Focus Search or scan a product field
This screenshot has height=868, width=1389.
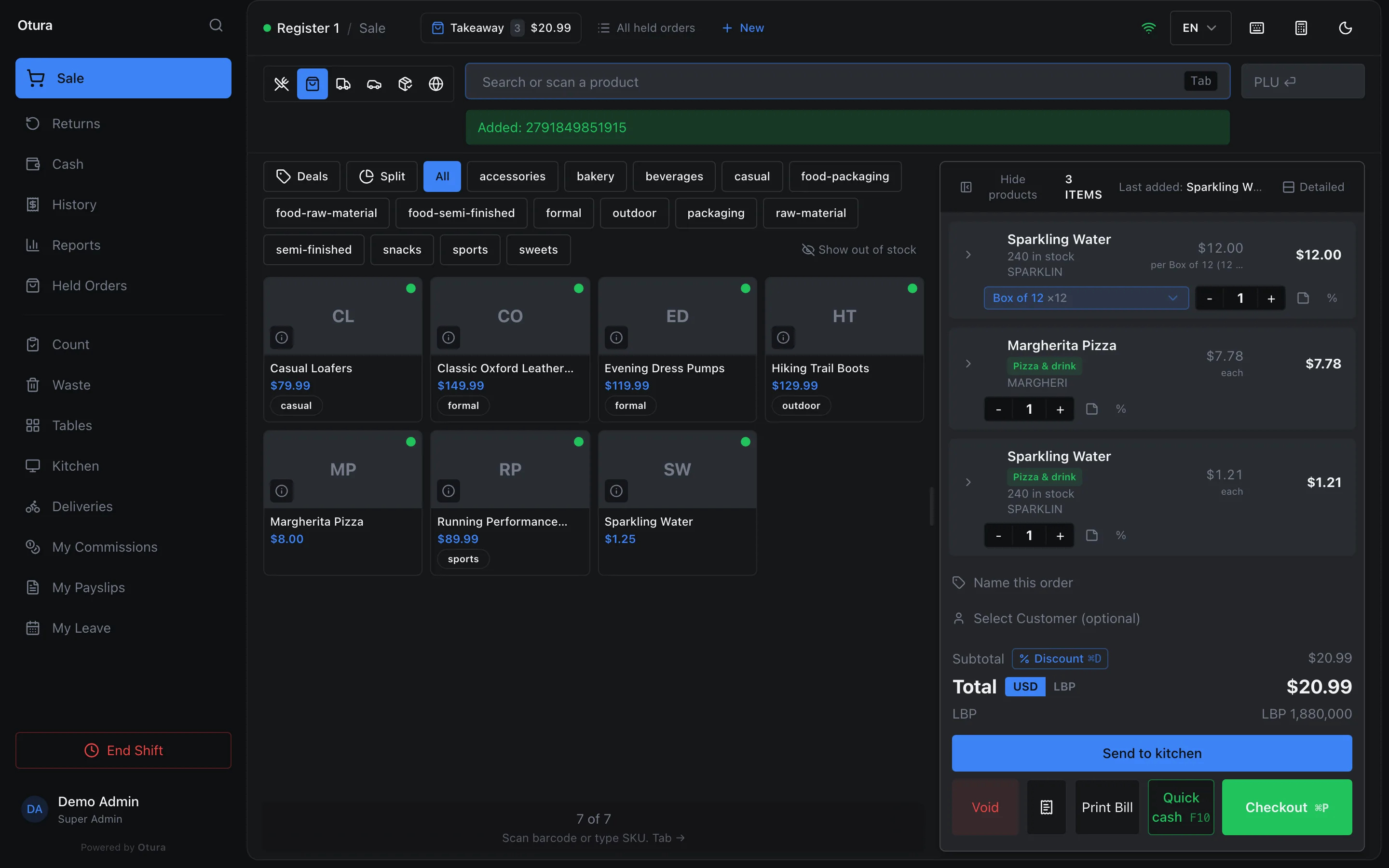pos(847,81)
